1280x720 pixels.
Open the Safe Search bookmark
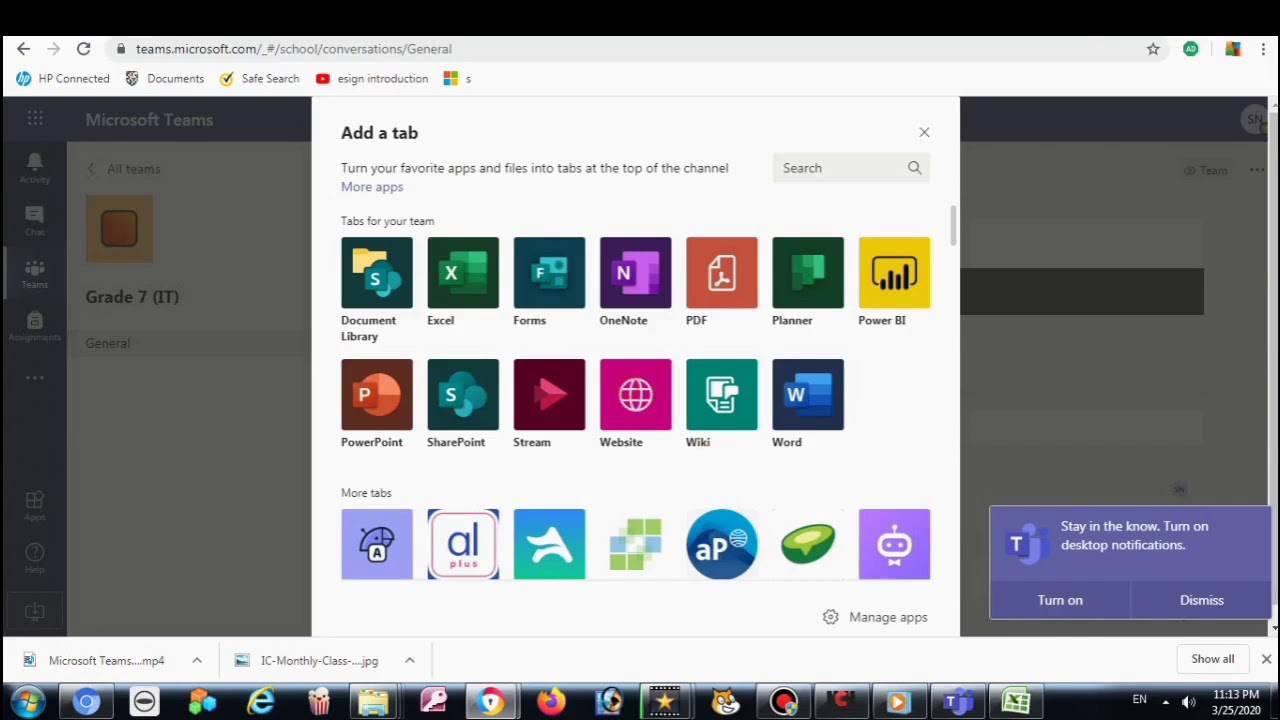pyautogui.click(x=260, y=78)
